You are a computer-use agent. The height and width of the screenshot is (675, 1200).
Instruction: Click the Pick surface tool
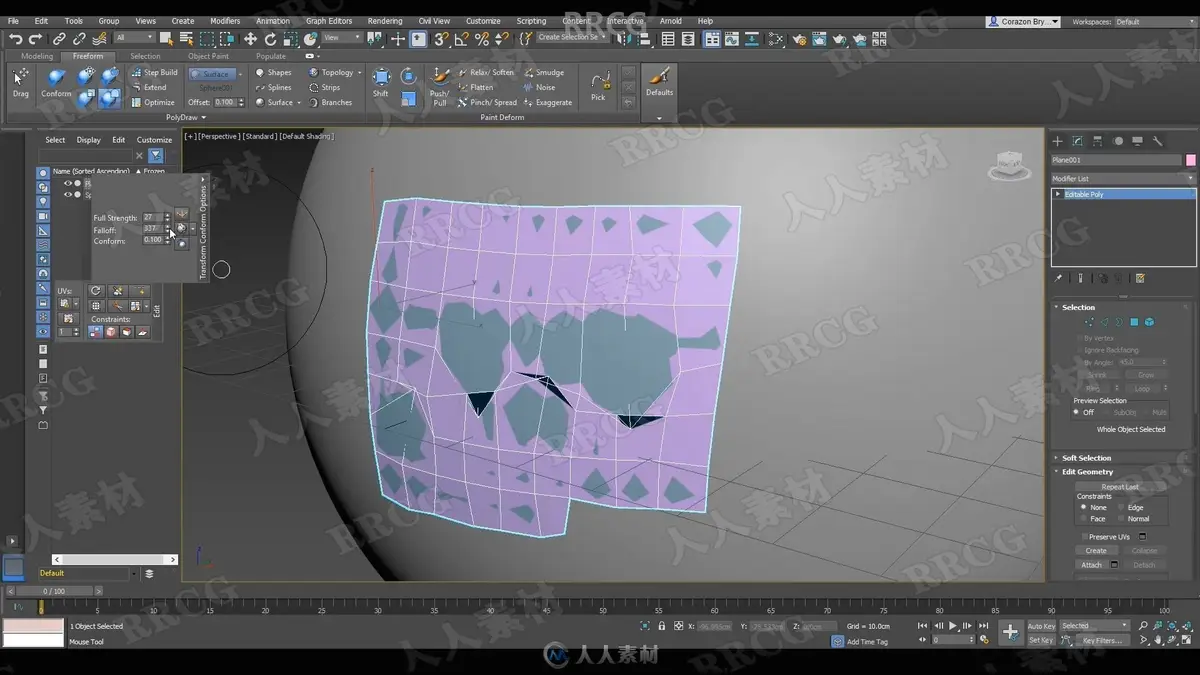(598, 85)
